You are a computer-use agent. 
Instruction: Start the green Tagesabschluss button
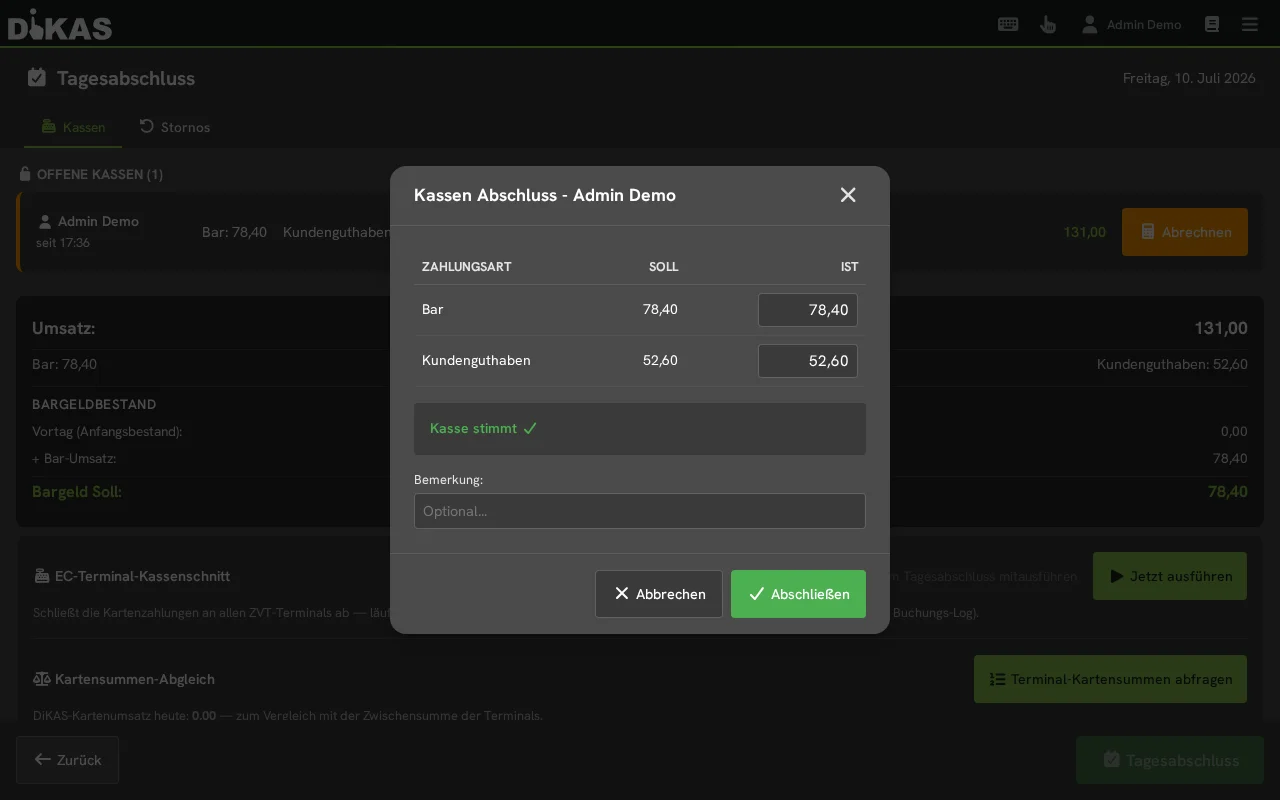point(1170,760)
